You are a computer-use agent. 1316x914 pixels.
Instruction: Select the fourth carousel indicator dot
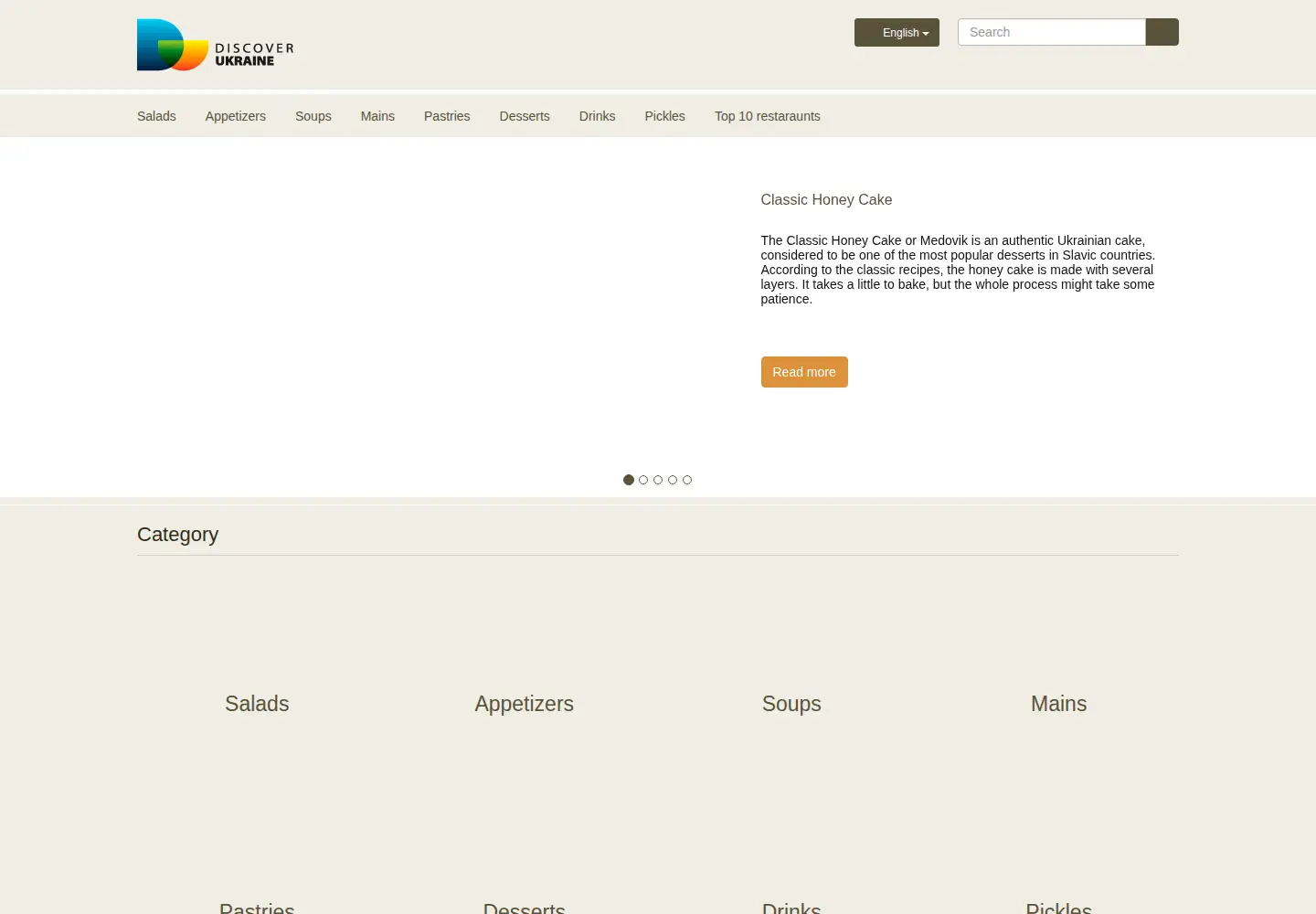(673, 480)
